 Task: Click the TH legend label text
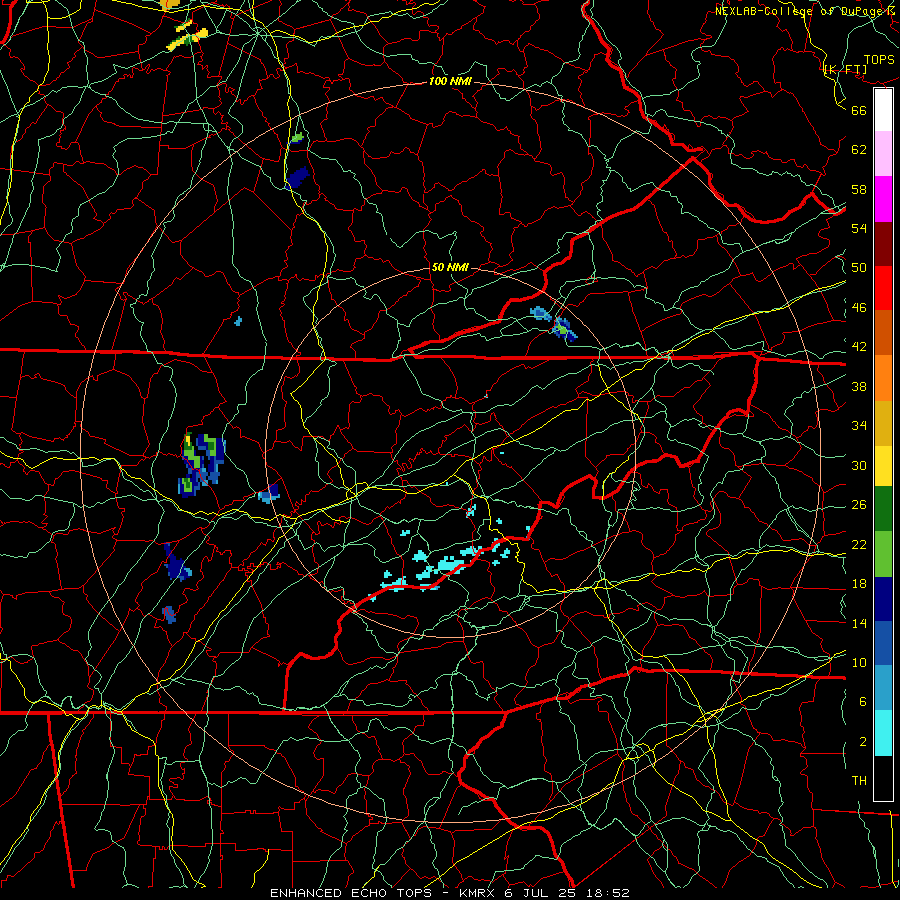coord(859,781)
